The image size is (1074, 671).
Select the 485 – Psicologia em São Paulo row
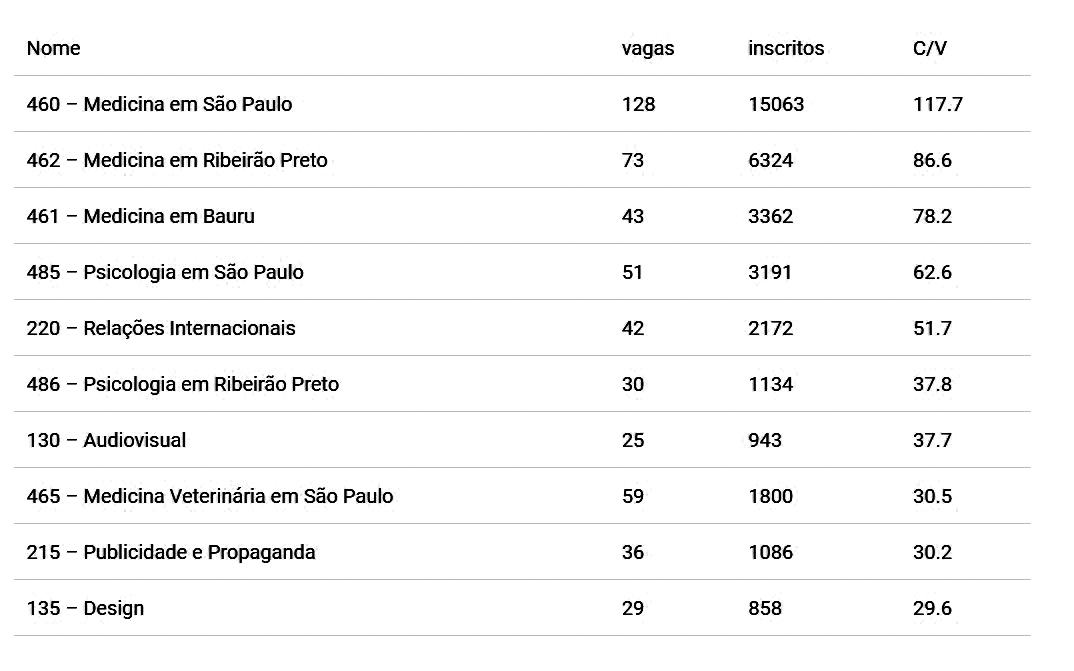coord(522,272)
